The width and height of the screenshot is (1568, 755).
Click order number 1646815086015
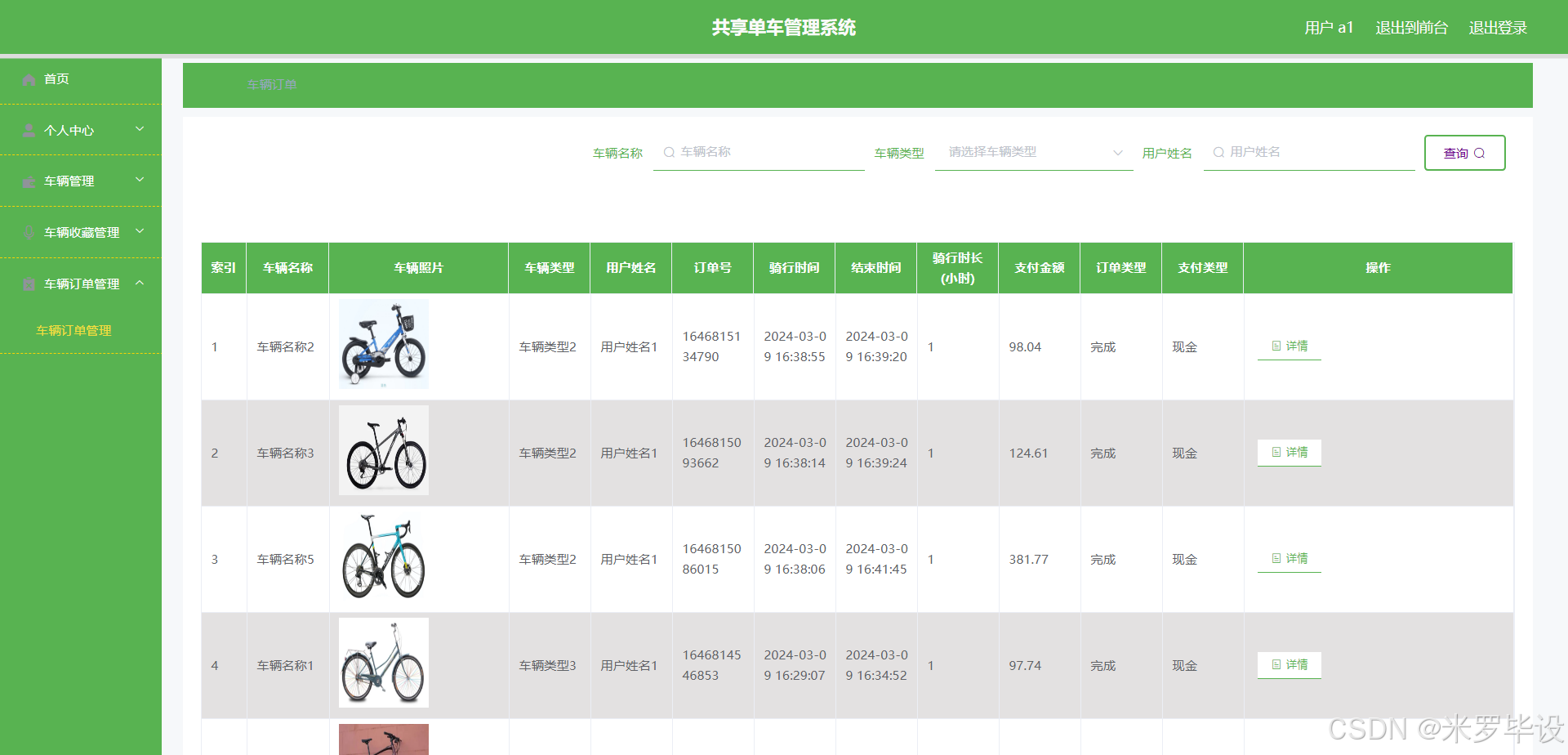click(711, 559)
